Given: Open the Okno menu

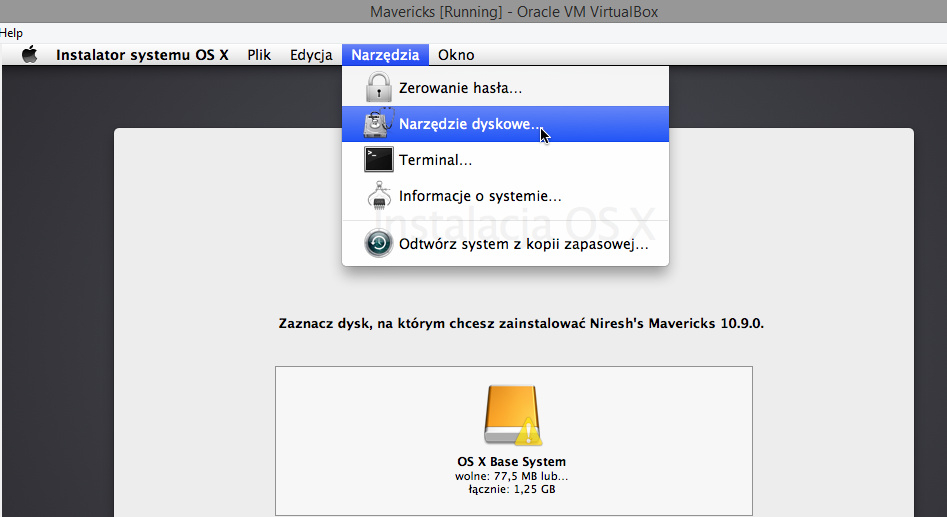Looking at the screenshot, I should click(x=456, y=55).
